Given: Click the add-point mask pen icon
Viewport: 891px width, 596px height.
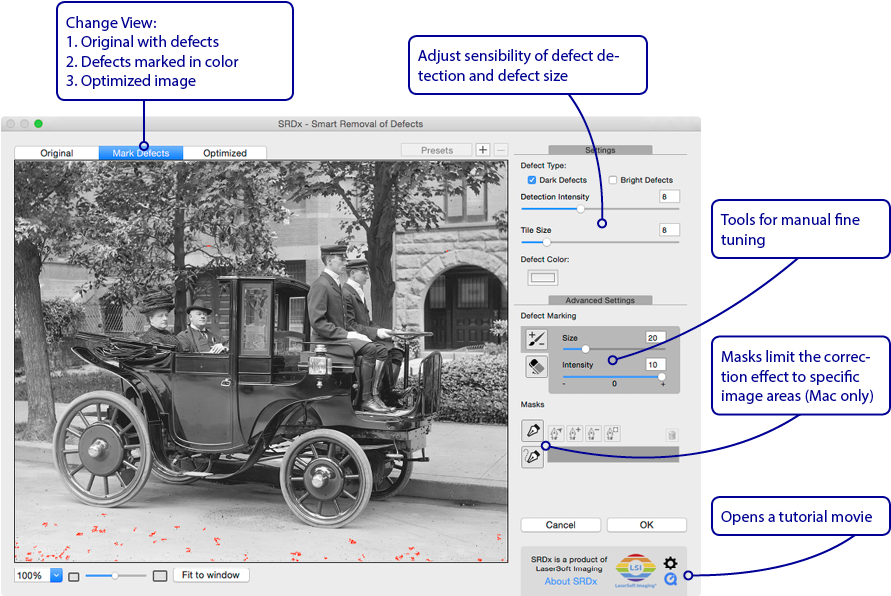Looking at the screenshot, I should point(575,433).
